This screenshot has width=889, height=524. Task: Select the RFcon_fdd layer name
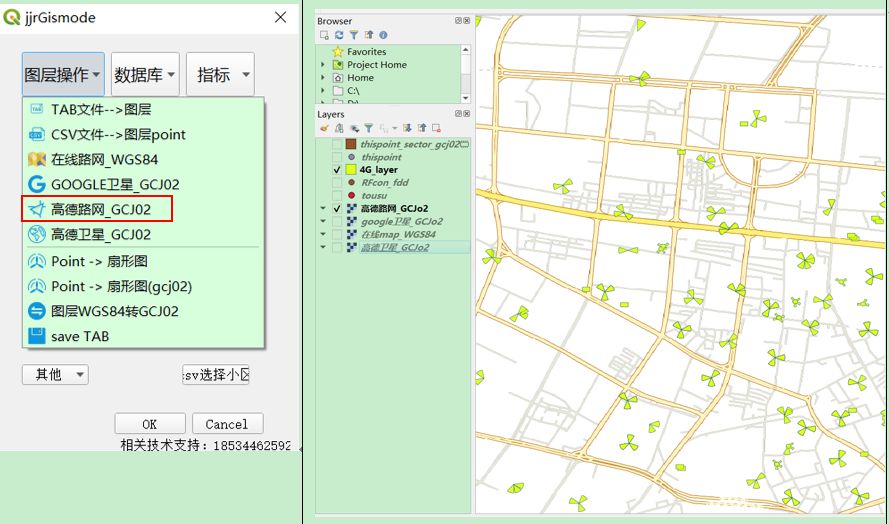click(x=385, y=183)
